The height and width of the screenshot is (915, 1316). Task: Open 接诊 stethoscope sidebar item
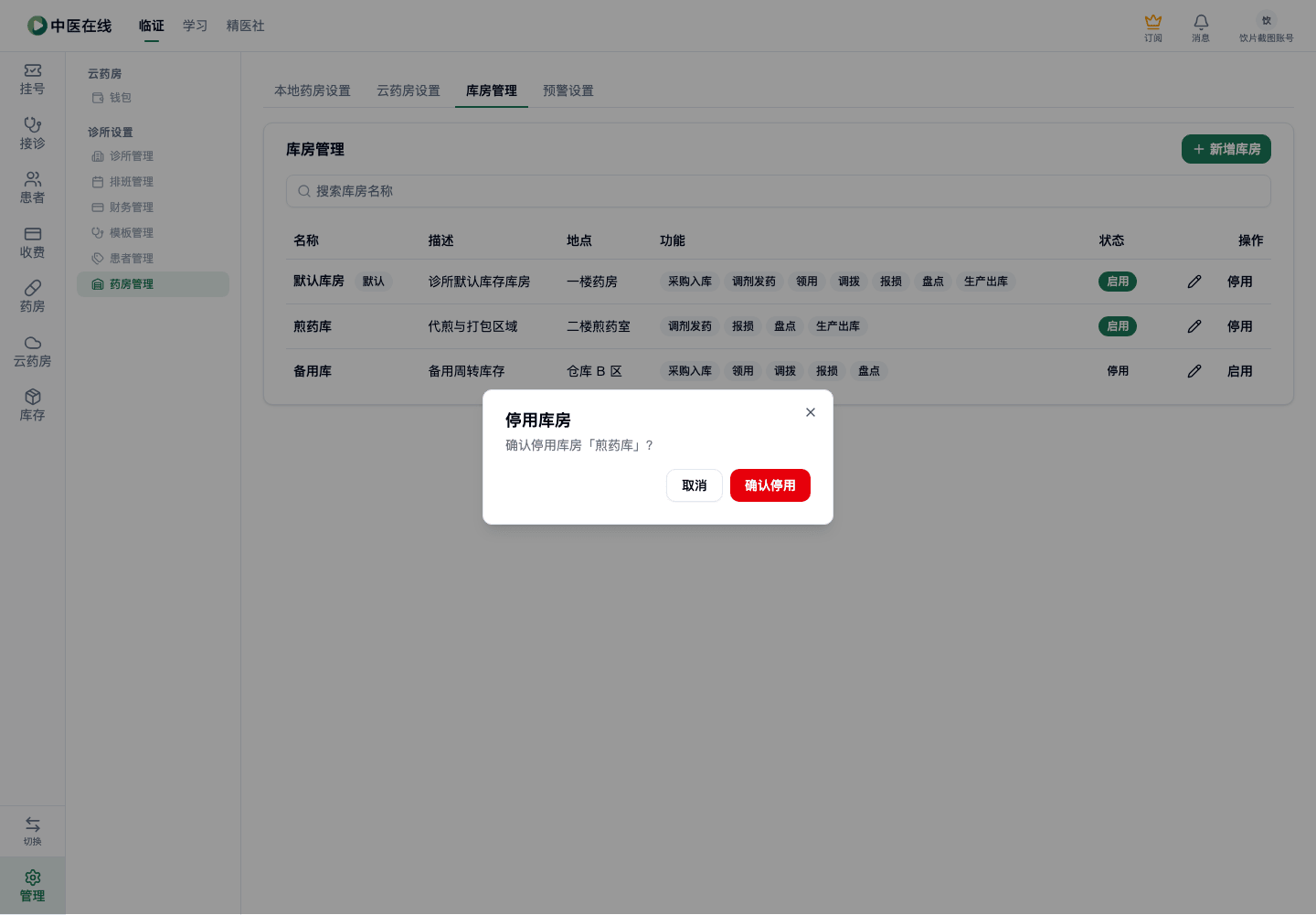point(33,133)
